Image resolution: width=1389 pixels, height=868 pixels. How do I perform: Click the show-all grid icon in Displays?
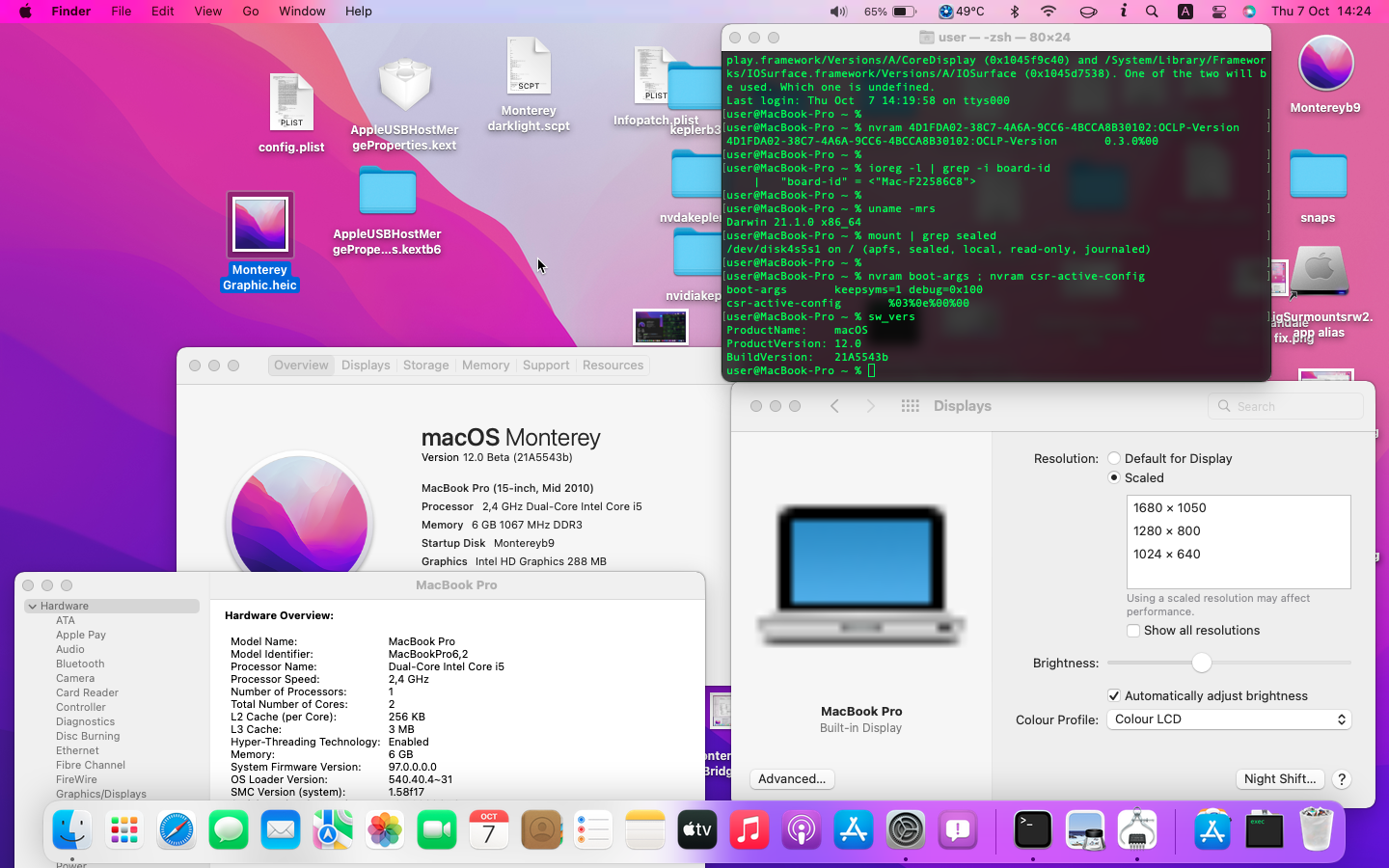[x=910, y=406]
